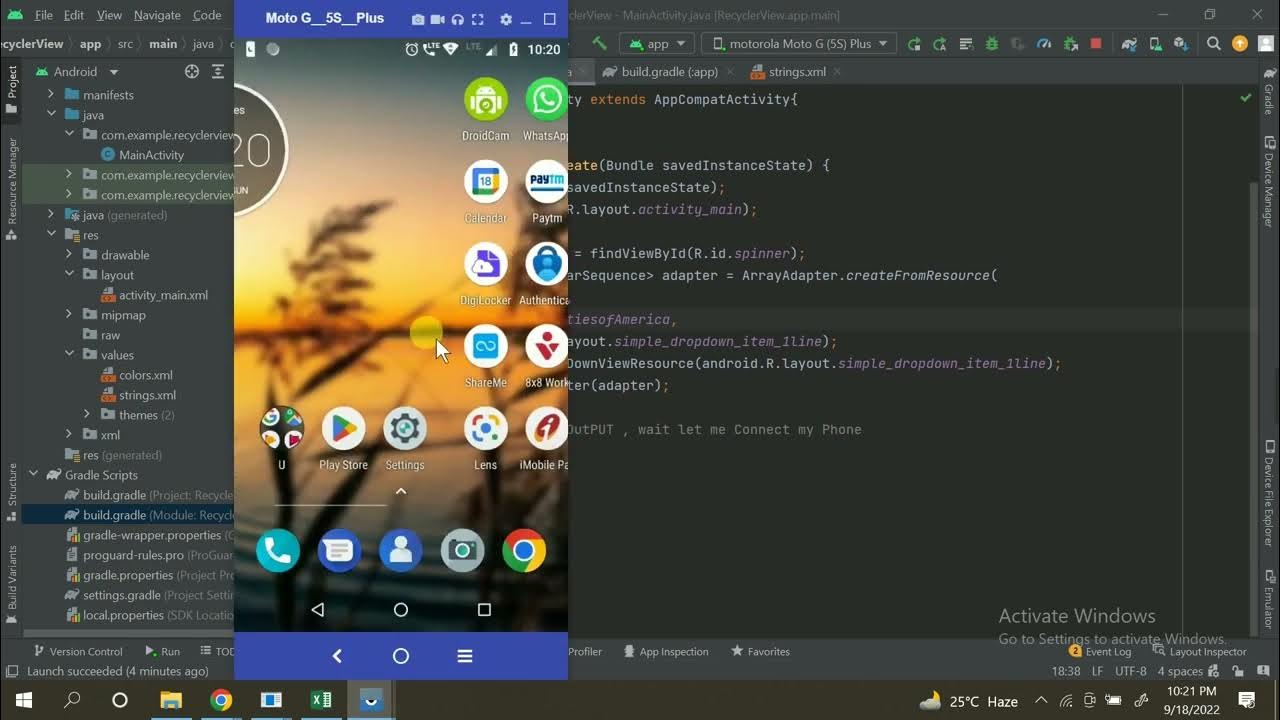Screen dimensions: 1280x720
Task: Expand the drawable folder
Action: 69,255
